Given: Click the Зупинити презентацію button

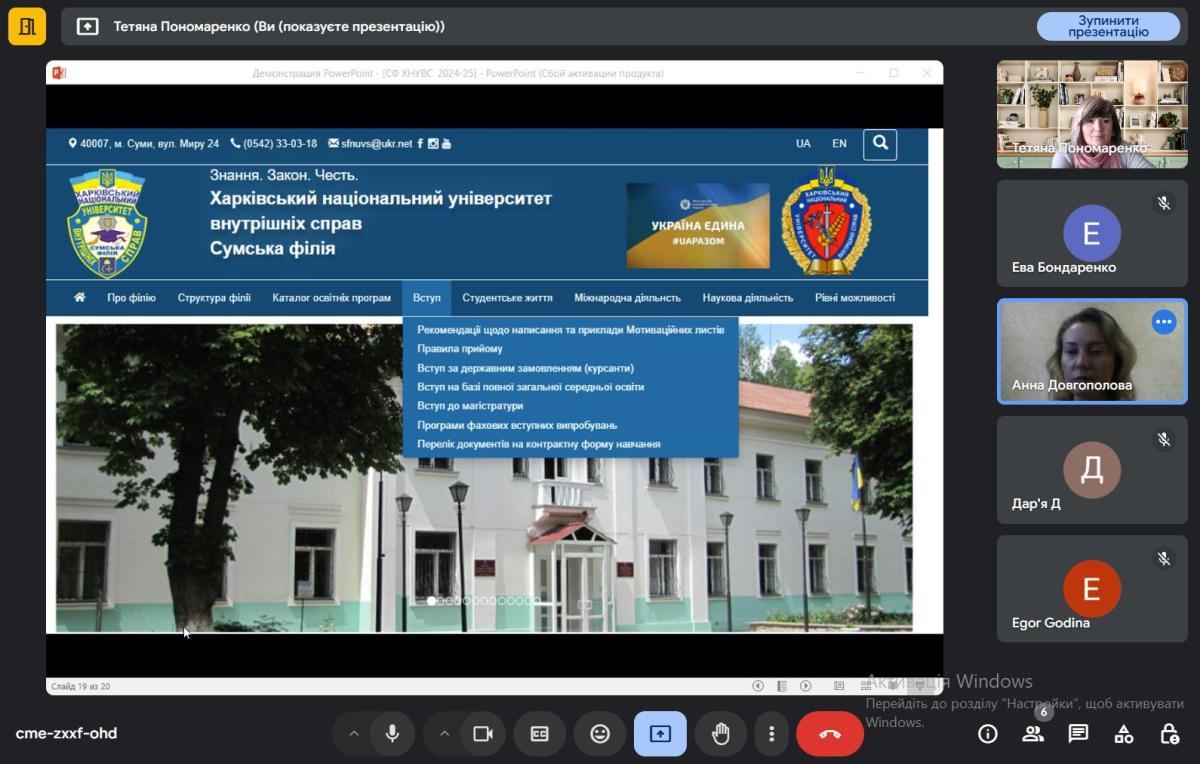Looking at the screenshot, I should (x=1108, y=26).
